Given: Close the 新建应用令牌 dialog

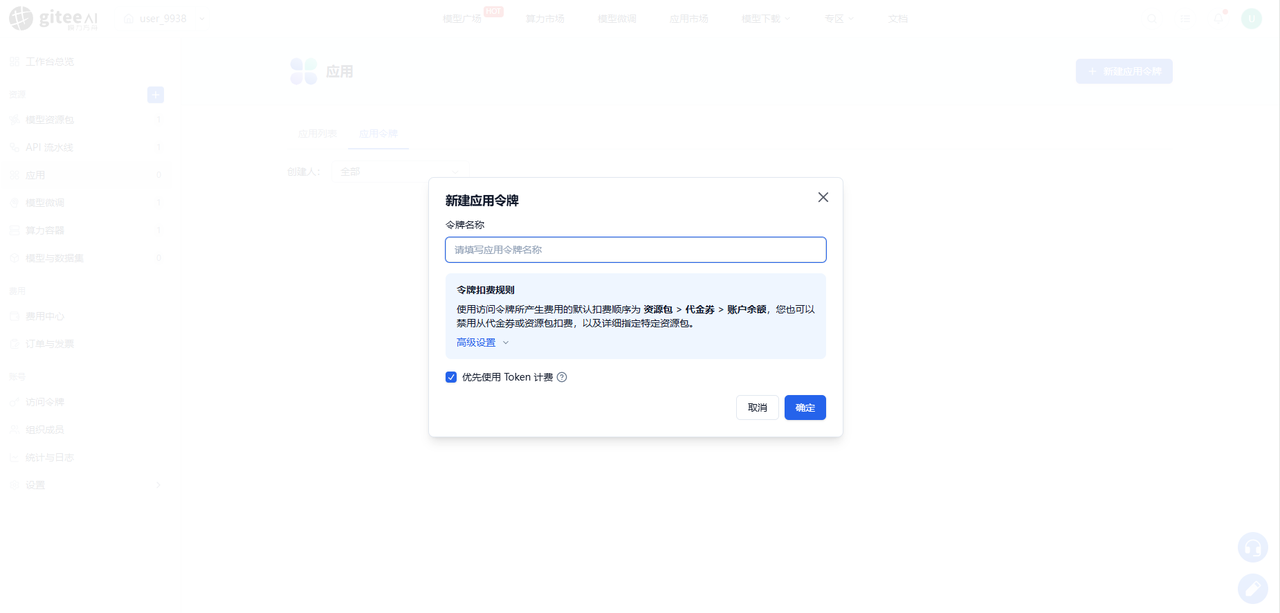Looking at the screenshot, I should 823,197.
